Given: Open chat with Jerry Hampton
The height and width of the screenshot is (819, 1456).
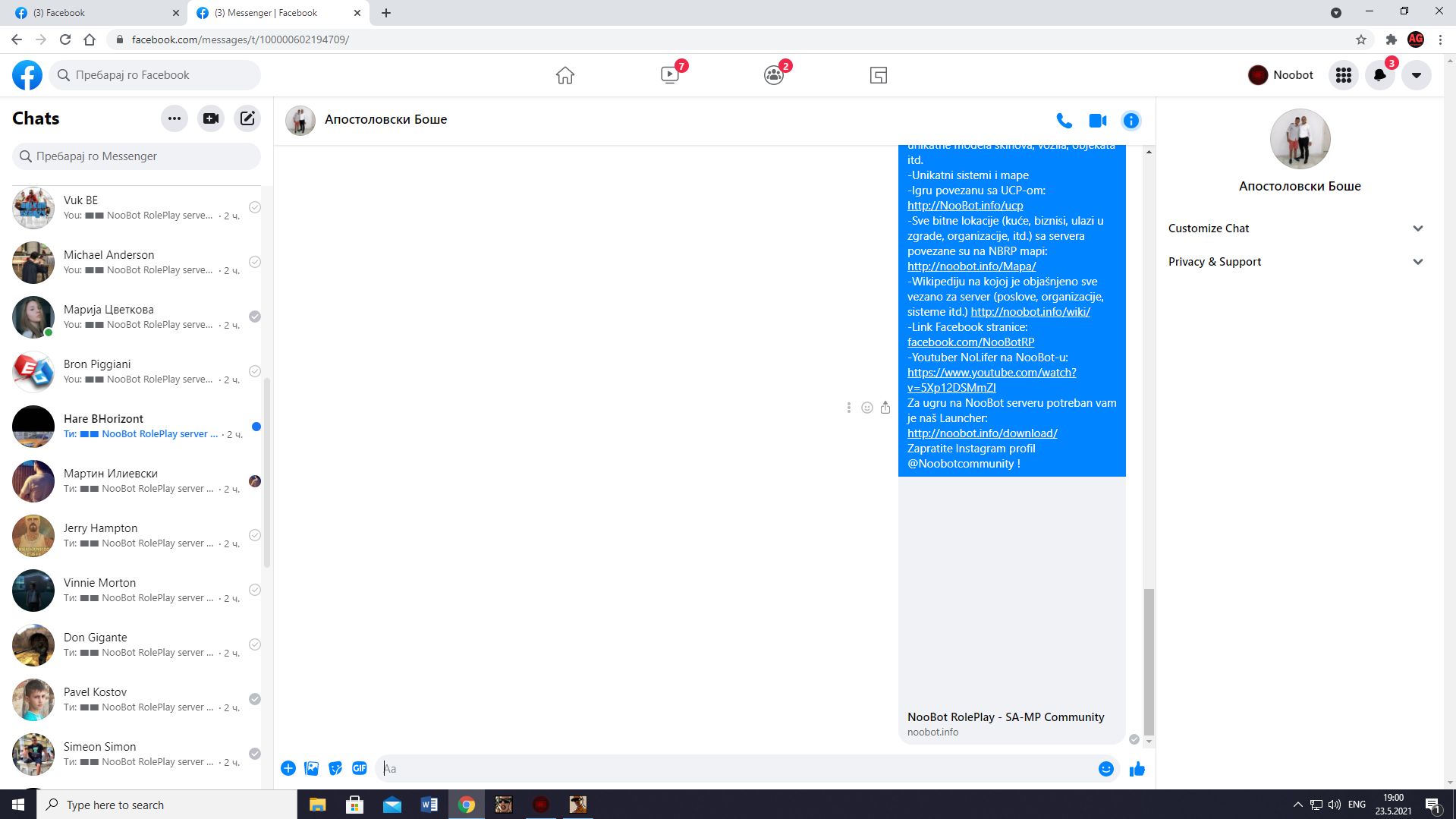Looking at the screenshot, I should point(137,535).
